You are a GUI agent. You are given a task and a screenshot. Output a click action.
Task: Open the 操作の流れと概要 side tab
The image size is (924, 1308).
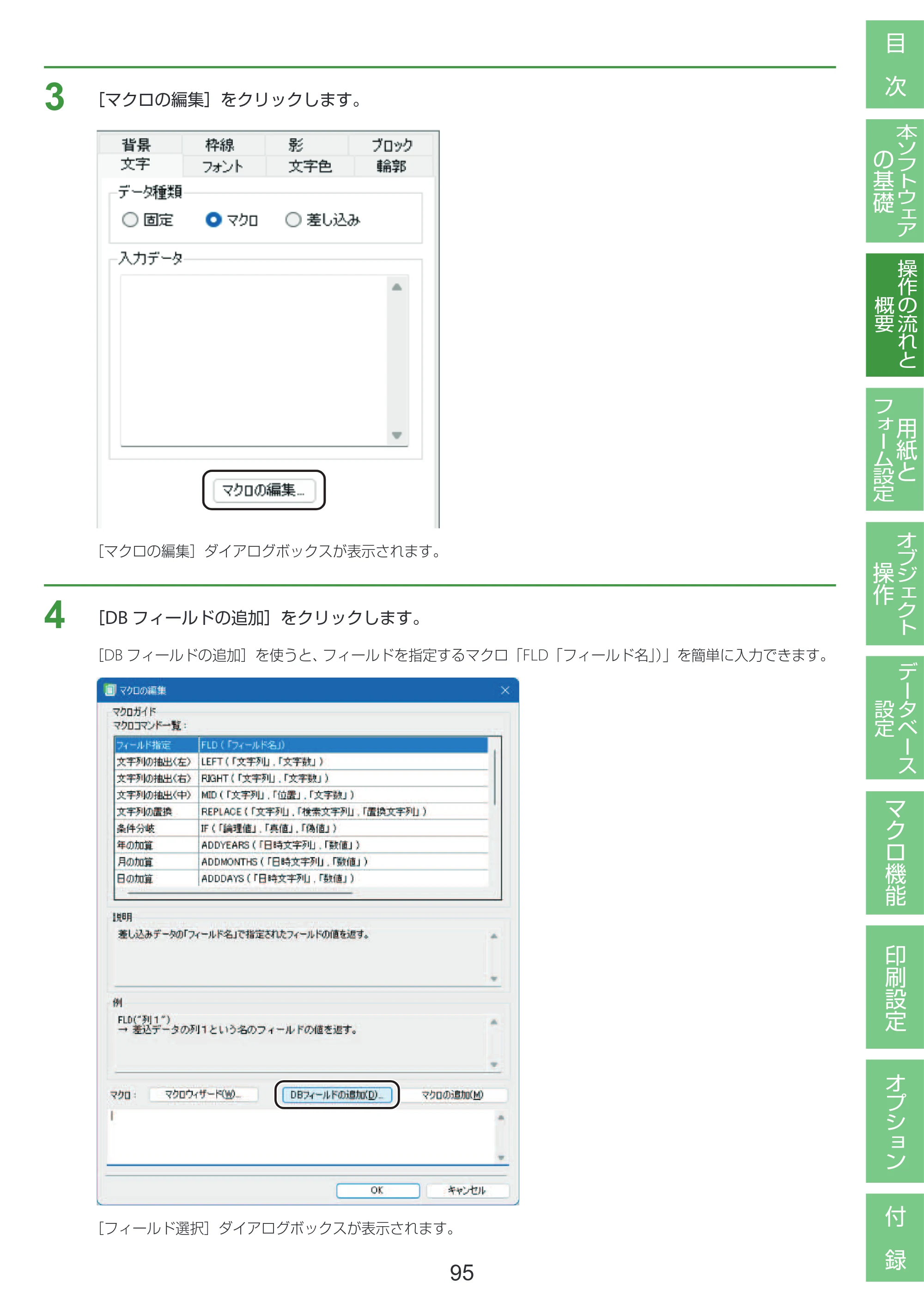(x=894, y=314)
